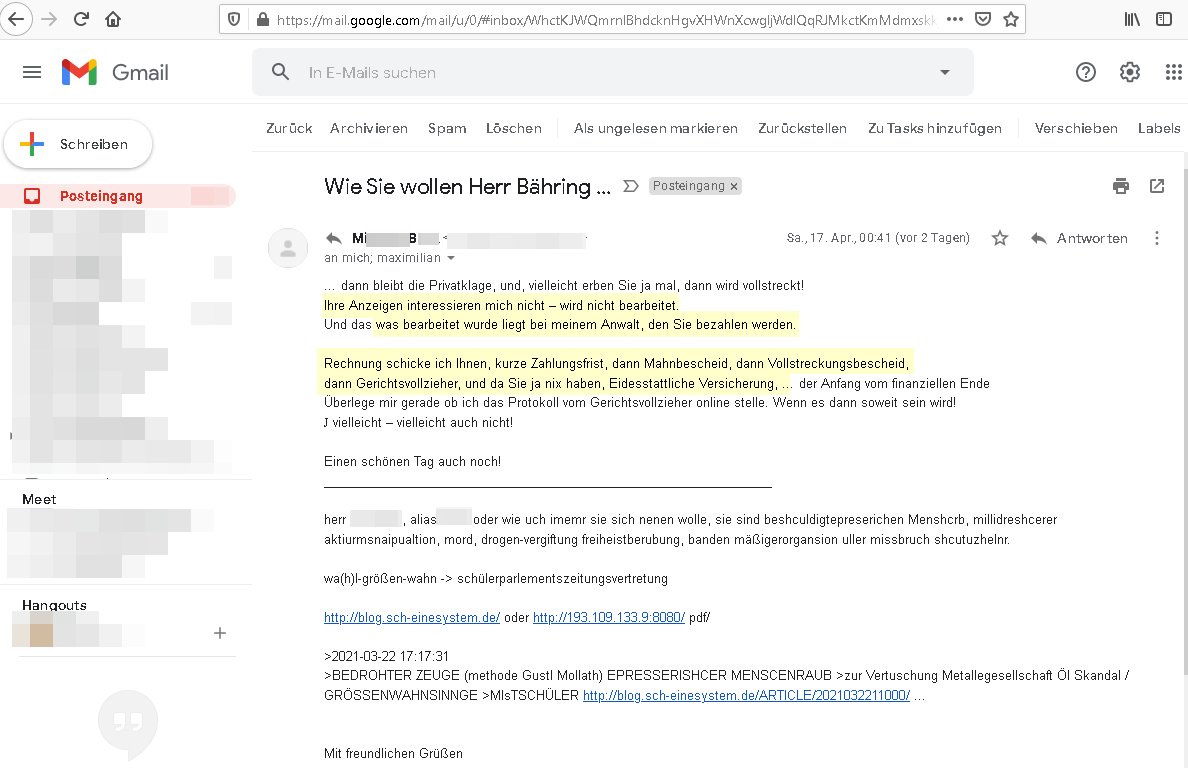Click Zu Tasks hinzufügen
1188x768 pixels.
tap(935, 128)
